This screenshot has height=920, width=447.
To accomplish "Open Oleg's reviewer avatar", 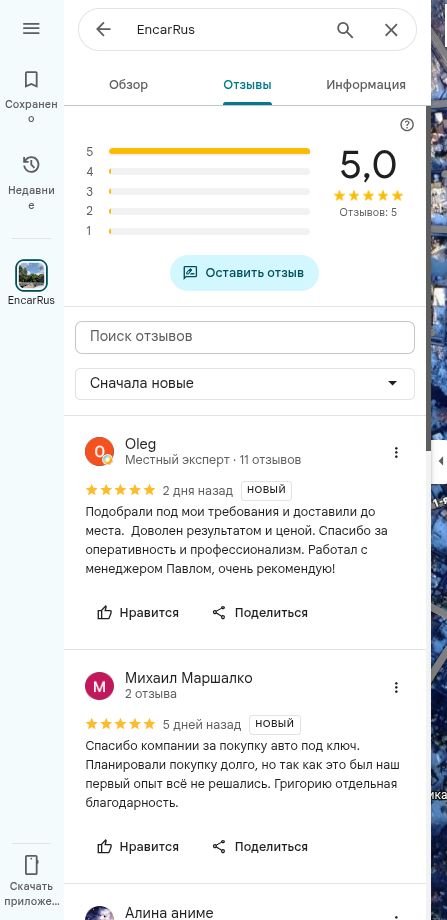I will click(100, 452).
